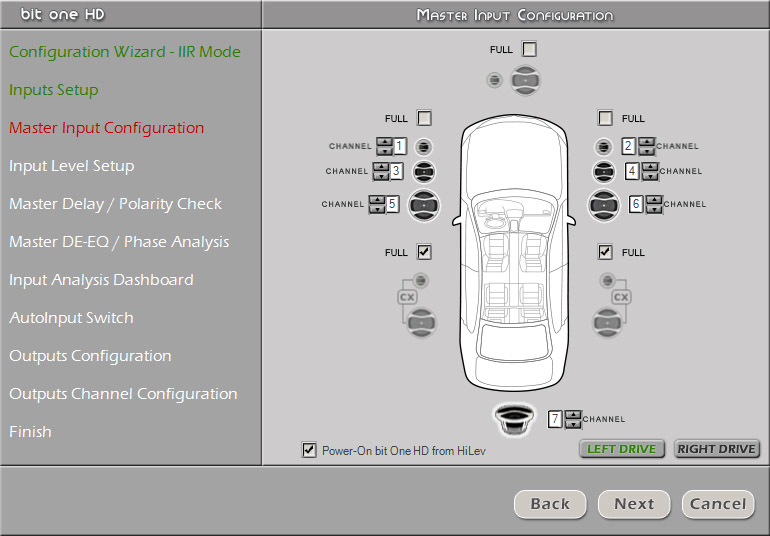Decrease the channel 1 stepper value
The height and width of the screenshot is (536, 770).
pyautogui.click(x=385, y=150)
